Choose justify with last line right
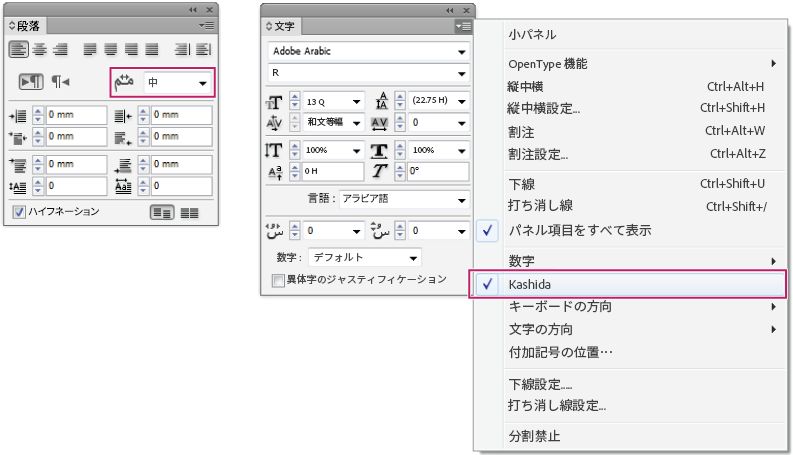793x455 pixels. pyautogui.click(x=131, y=49)
